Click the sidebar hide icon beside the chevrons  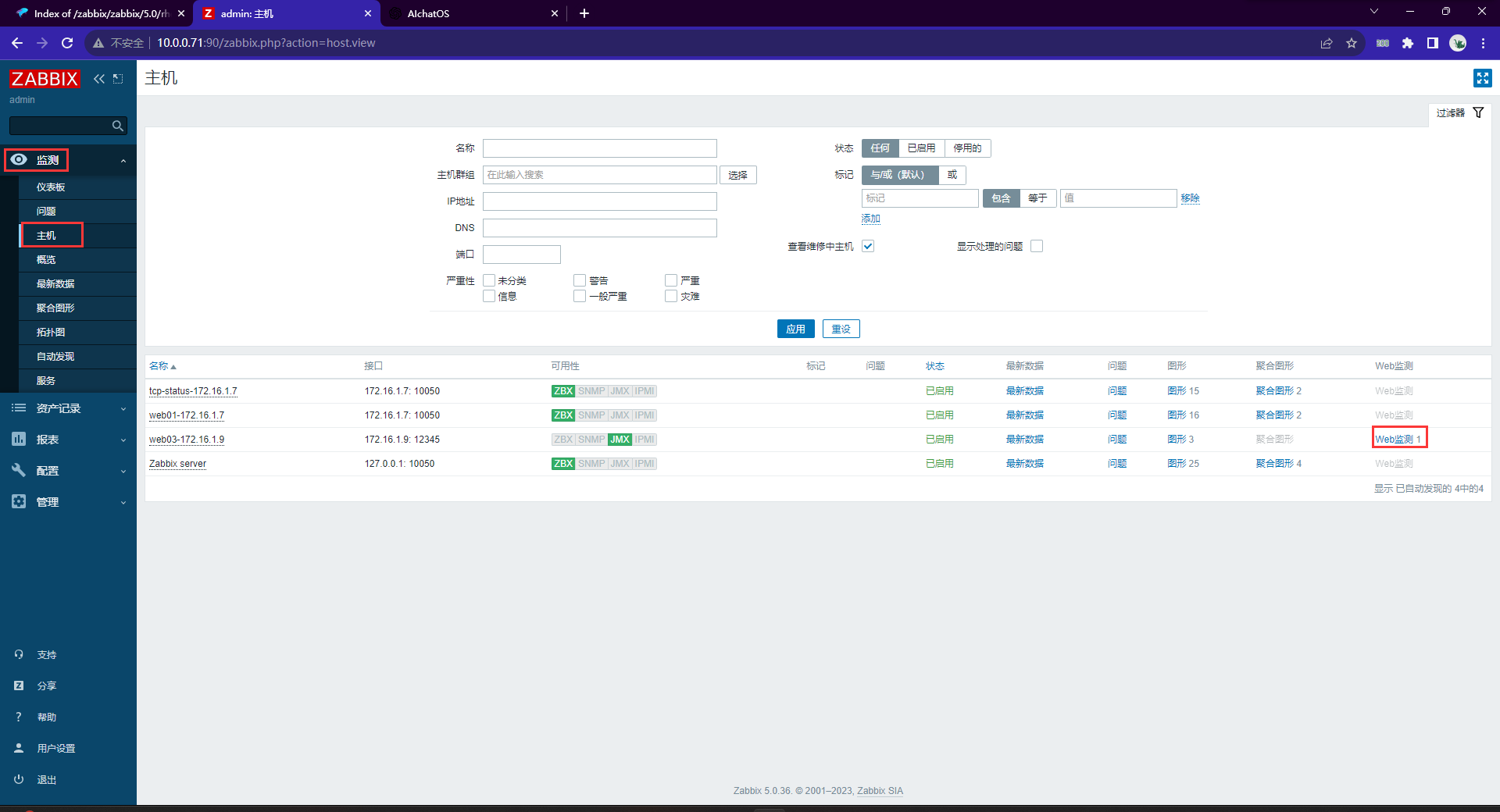(118, 79)
